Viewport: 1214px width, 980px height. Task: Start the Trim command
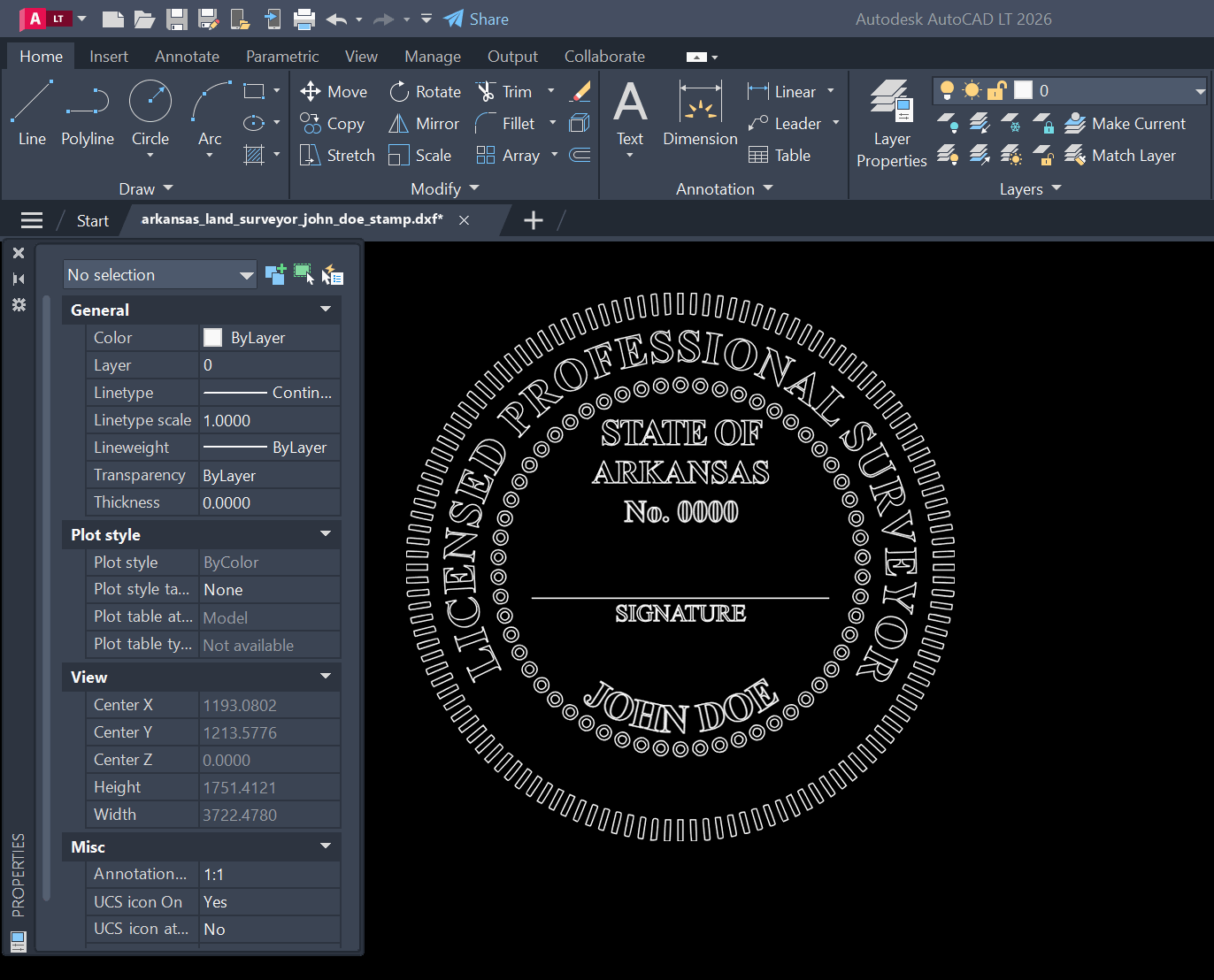[x=504, y=91]
